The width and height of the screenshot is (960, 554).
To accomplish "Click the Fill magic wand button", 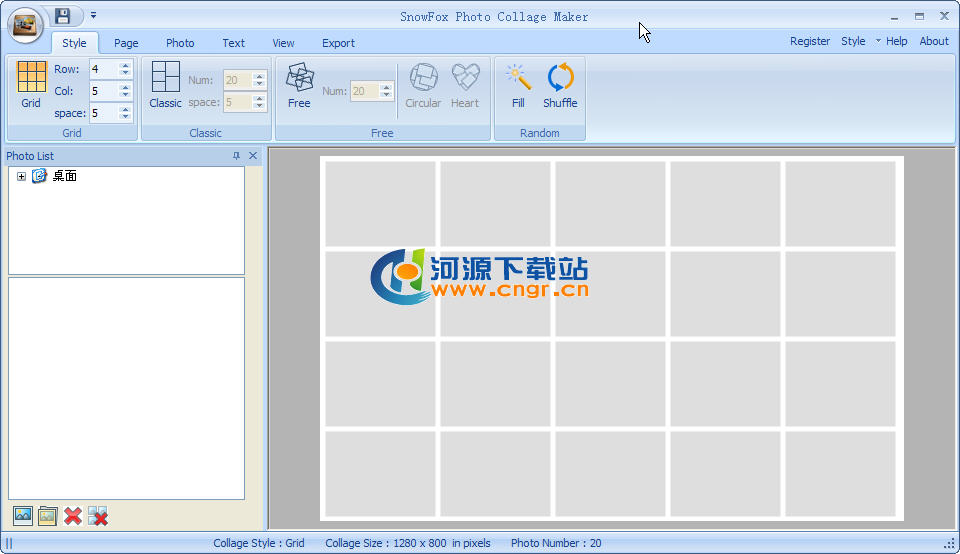I will (x=518, y=85).
